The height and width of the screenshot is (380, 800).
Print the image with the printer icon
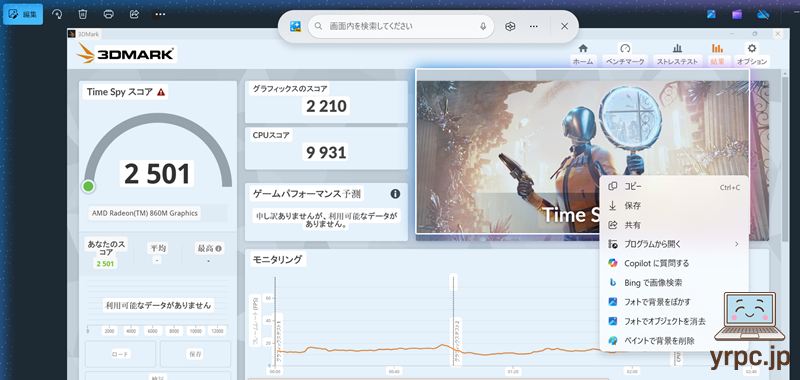click(x=108, y=14)
